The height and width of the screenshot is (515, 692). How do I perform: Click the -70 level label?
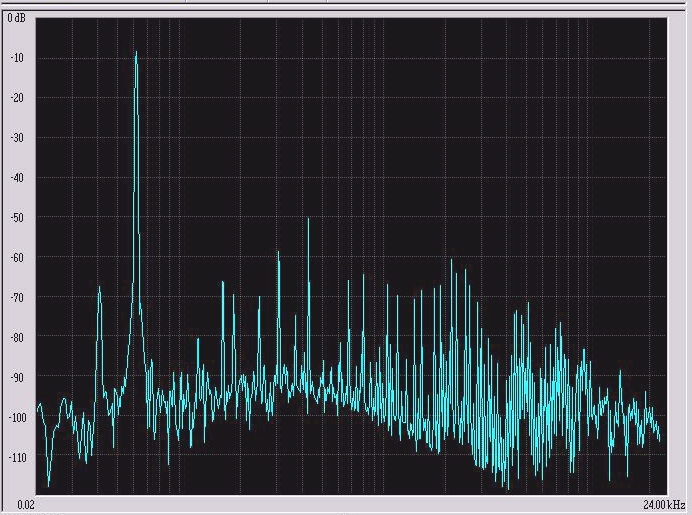coord(18,297)
